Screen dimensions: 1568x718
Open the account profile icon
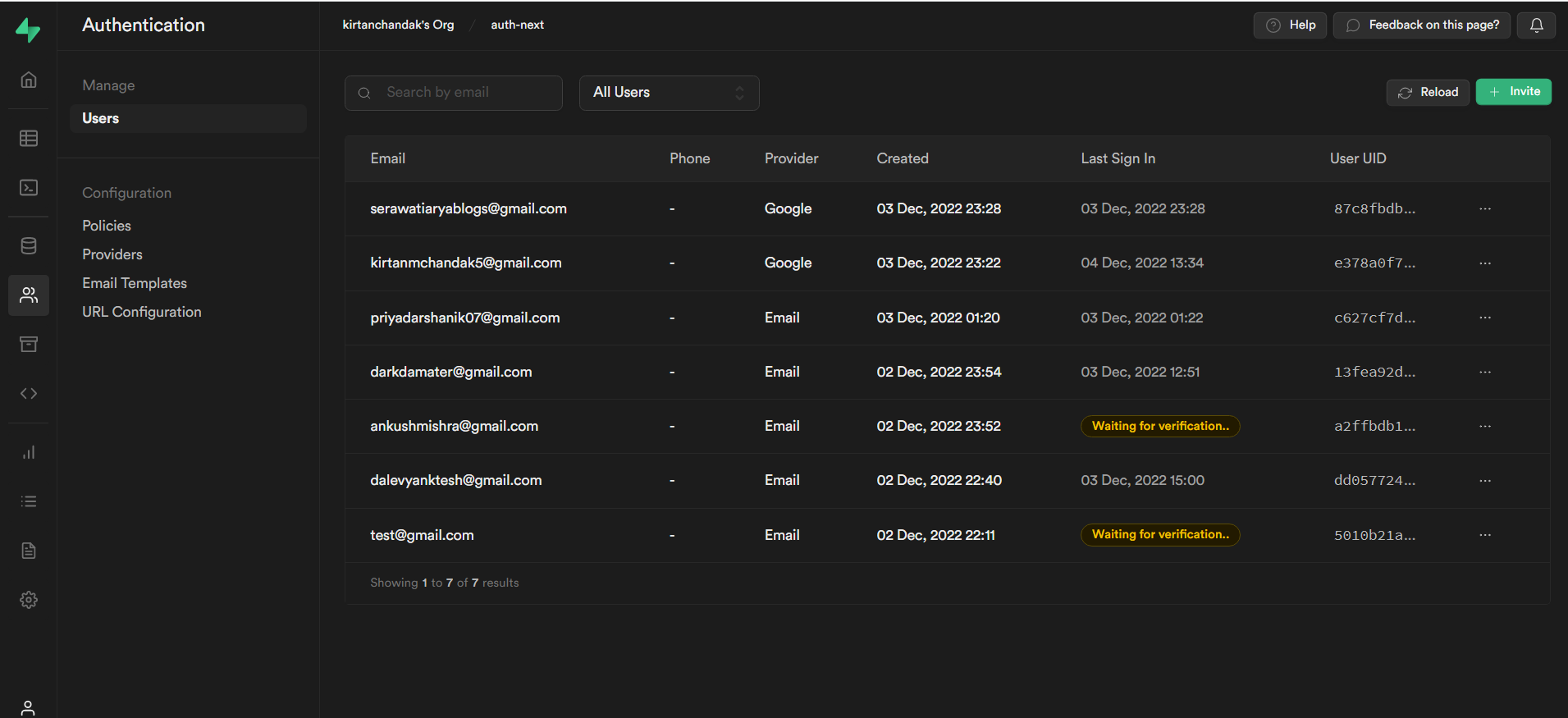point(28,708)
